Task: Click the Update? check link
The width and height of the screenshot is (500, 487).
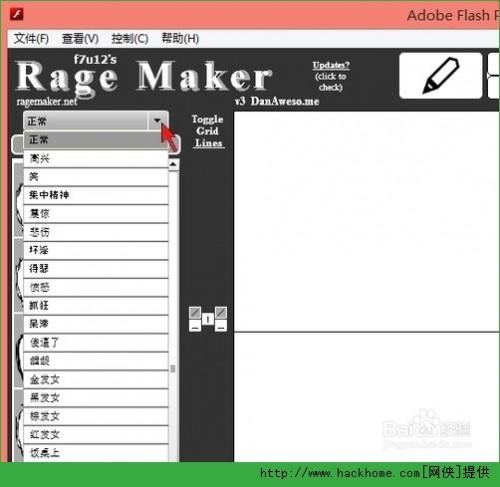Action: click(331, 76)
